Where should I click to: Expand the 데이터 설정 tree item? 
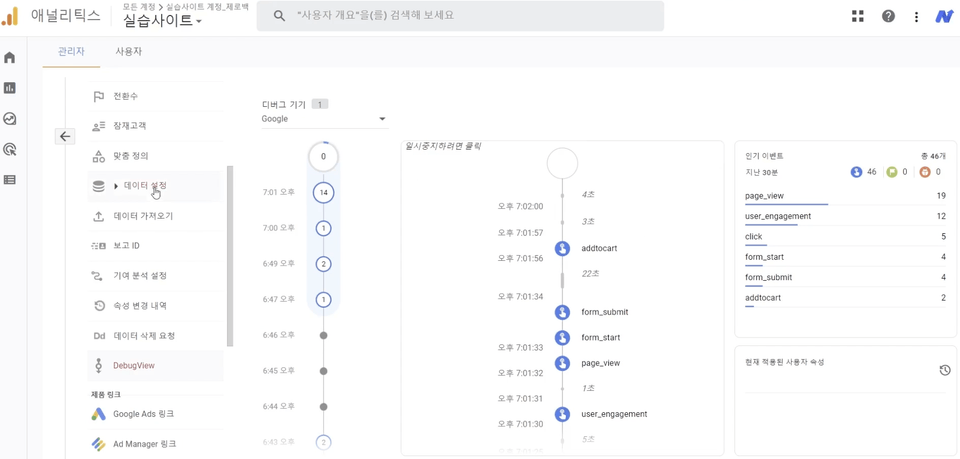[116, 186]
